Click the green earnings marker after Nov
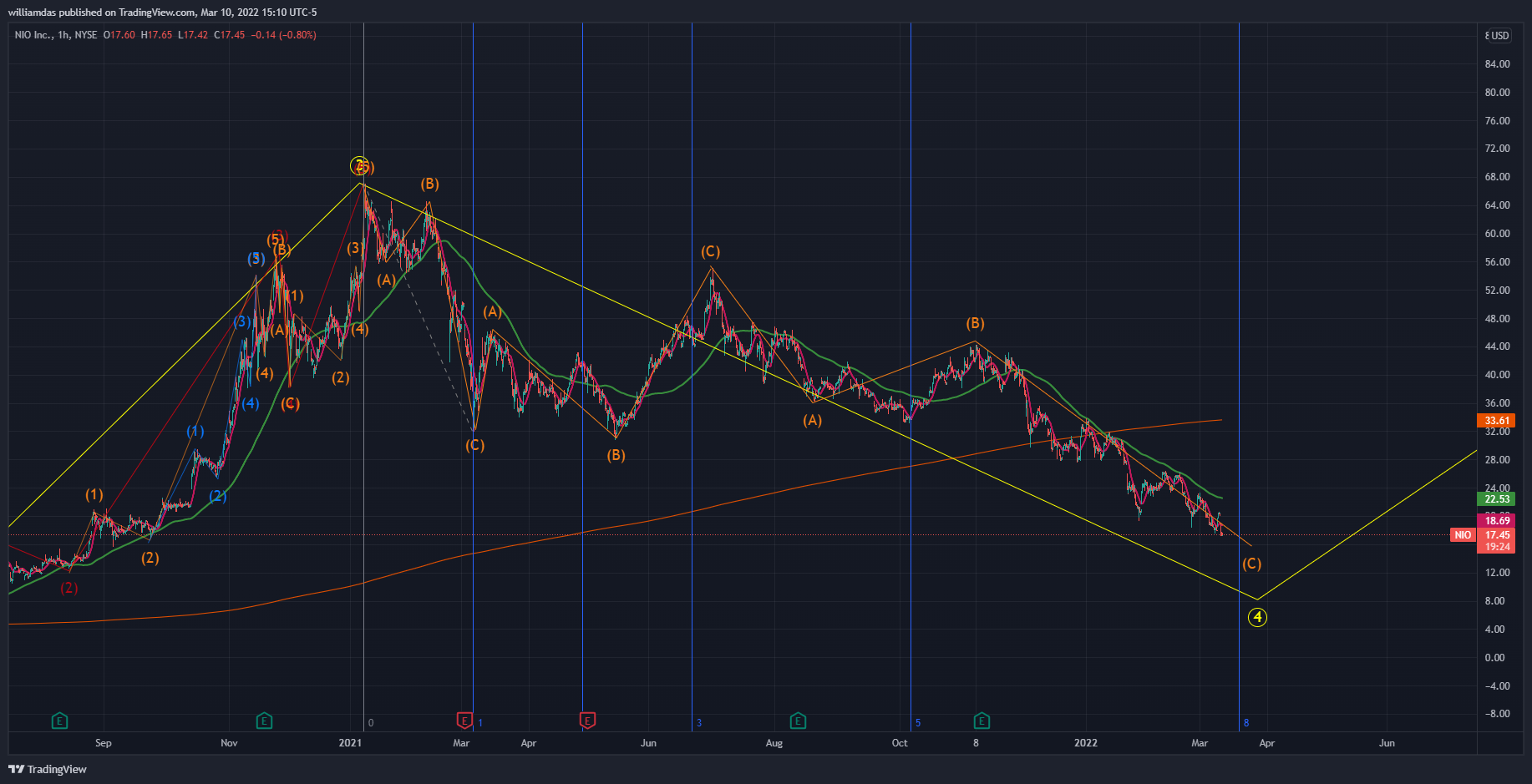The height and width of the screenshot is (784, 1532). pos(264,721)
